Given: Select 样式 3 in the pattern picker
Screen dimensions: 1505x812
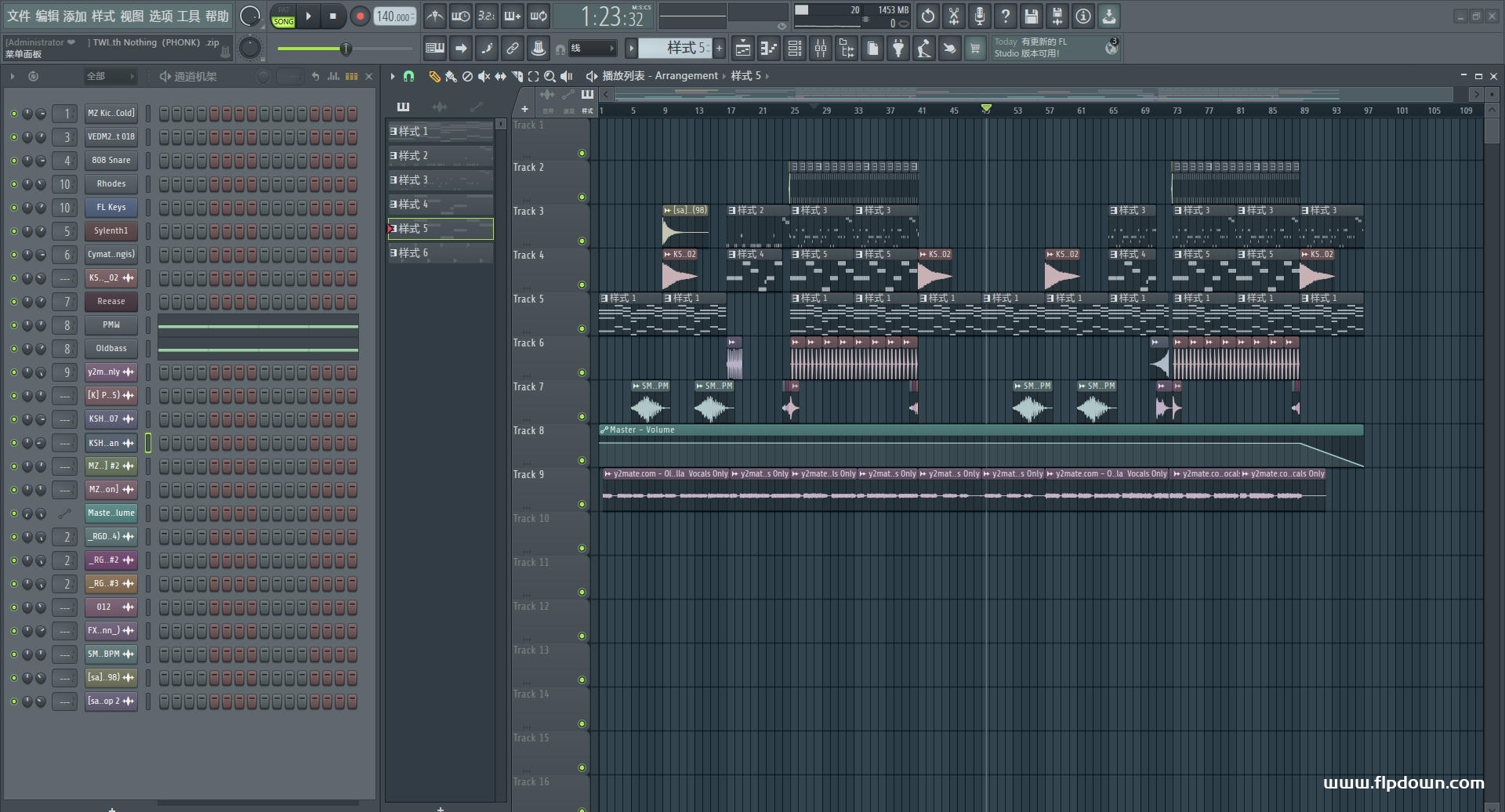Looking at the screenshot, I should click(440, 180).
